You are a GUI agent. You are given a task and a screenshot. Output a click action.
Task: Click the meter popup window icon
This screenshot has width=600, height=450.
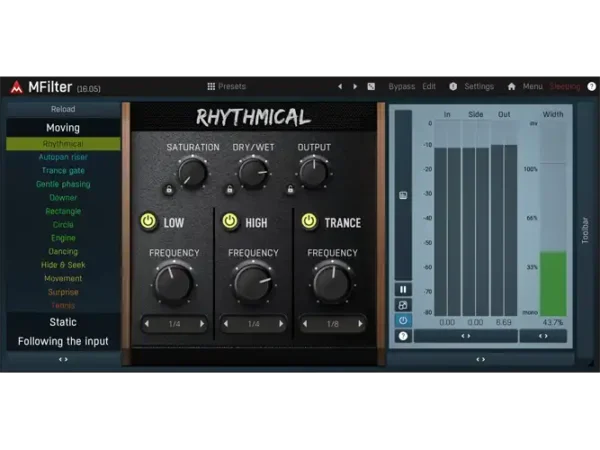(x=403, y=305)
